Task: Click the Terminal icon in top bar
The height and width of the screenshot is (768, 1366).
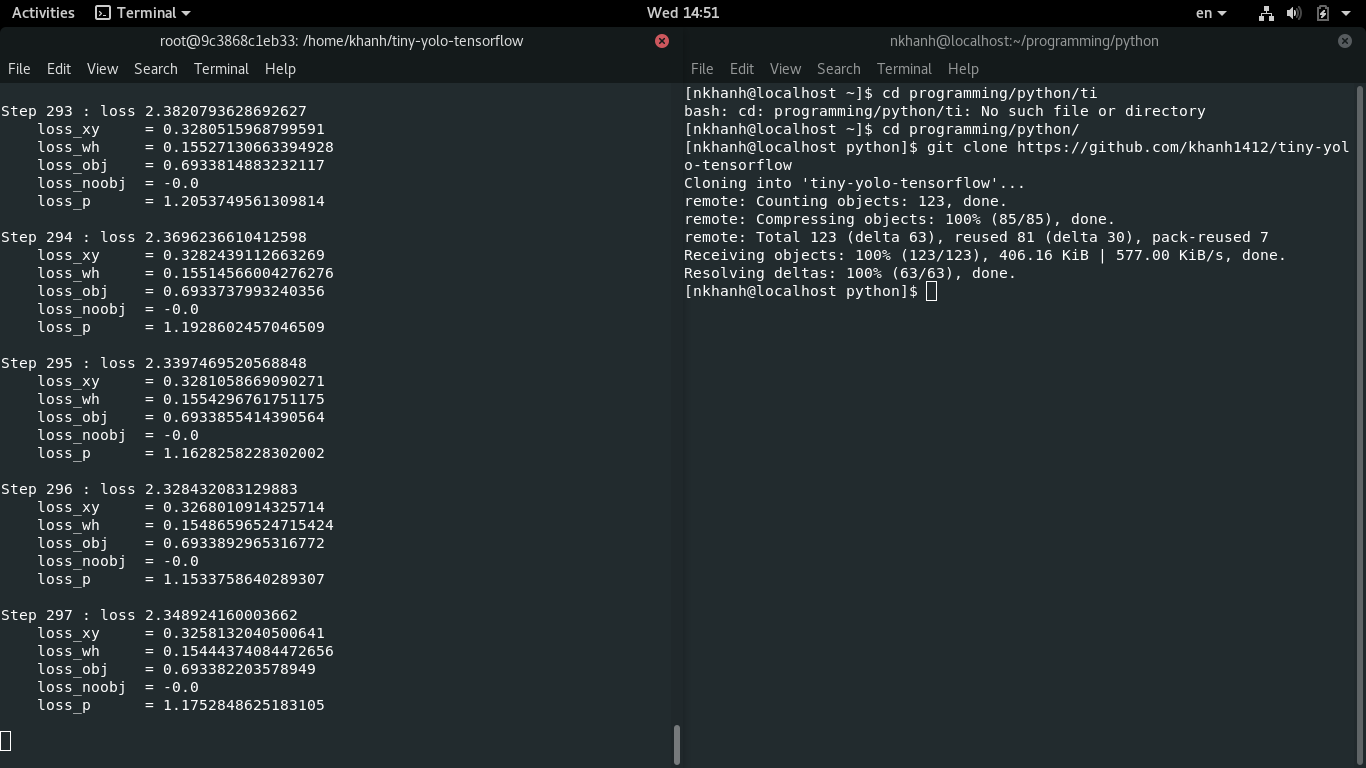Action: pyautogui.click(x=103, y=13)
